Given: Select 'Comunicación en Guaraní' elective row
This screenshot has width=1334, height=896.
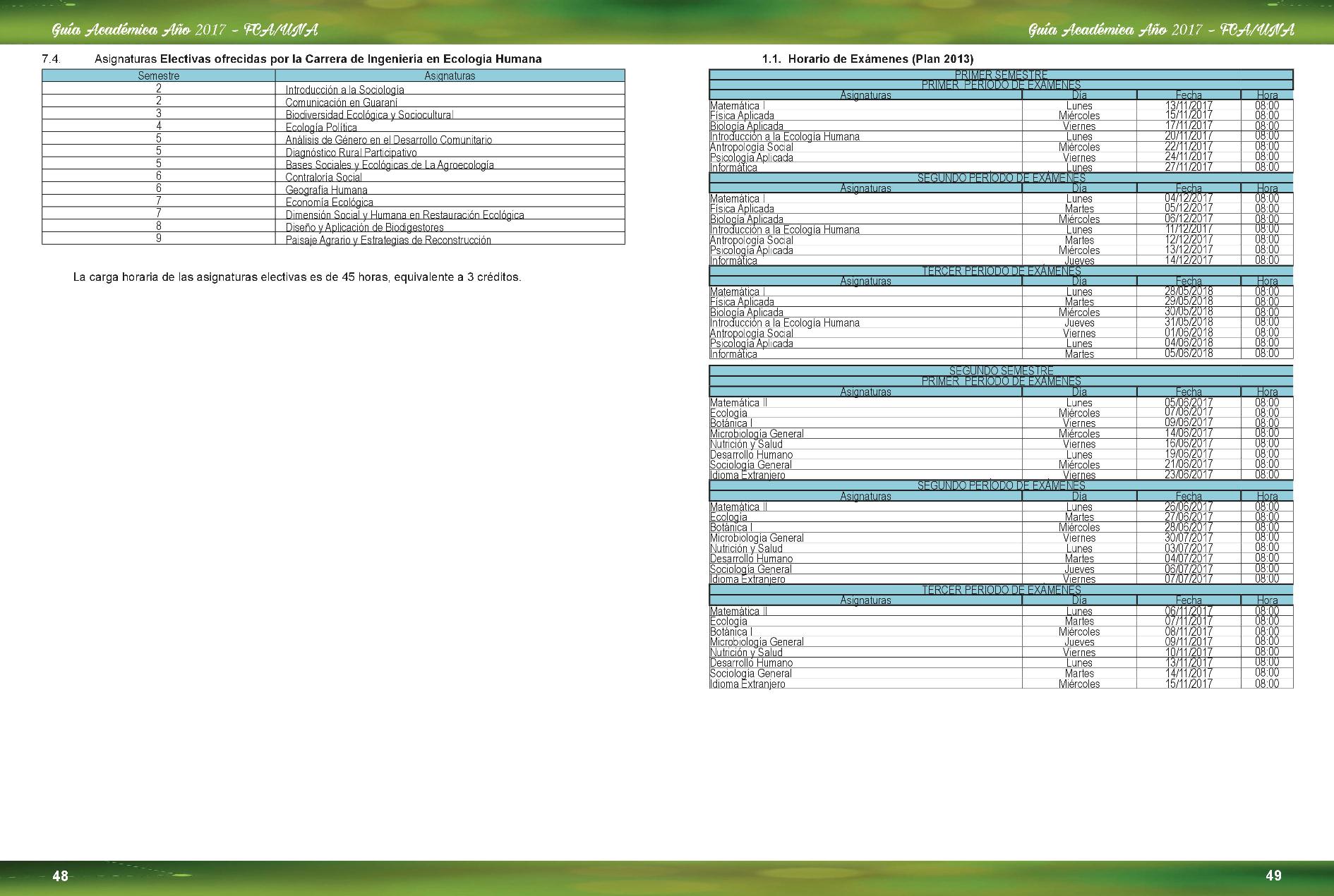Looking at the screenshot, I should coord(333,102).
